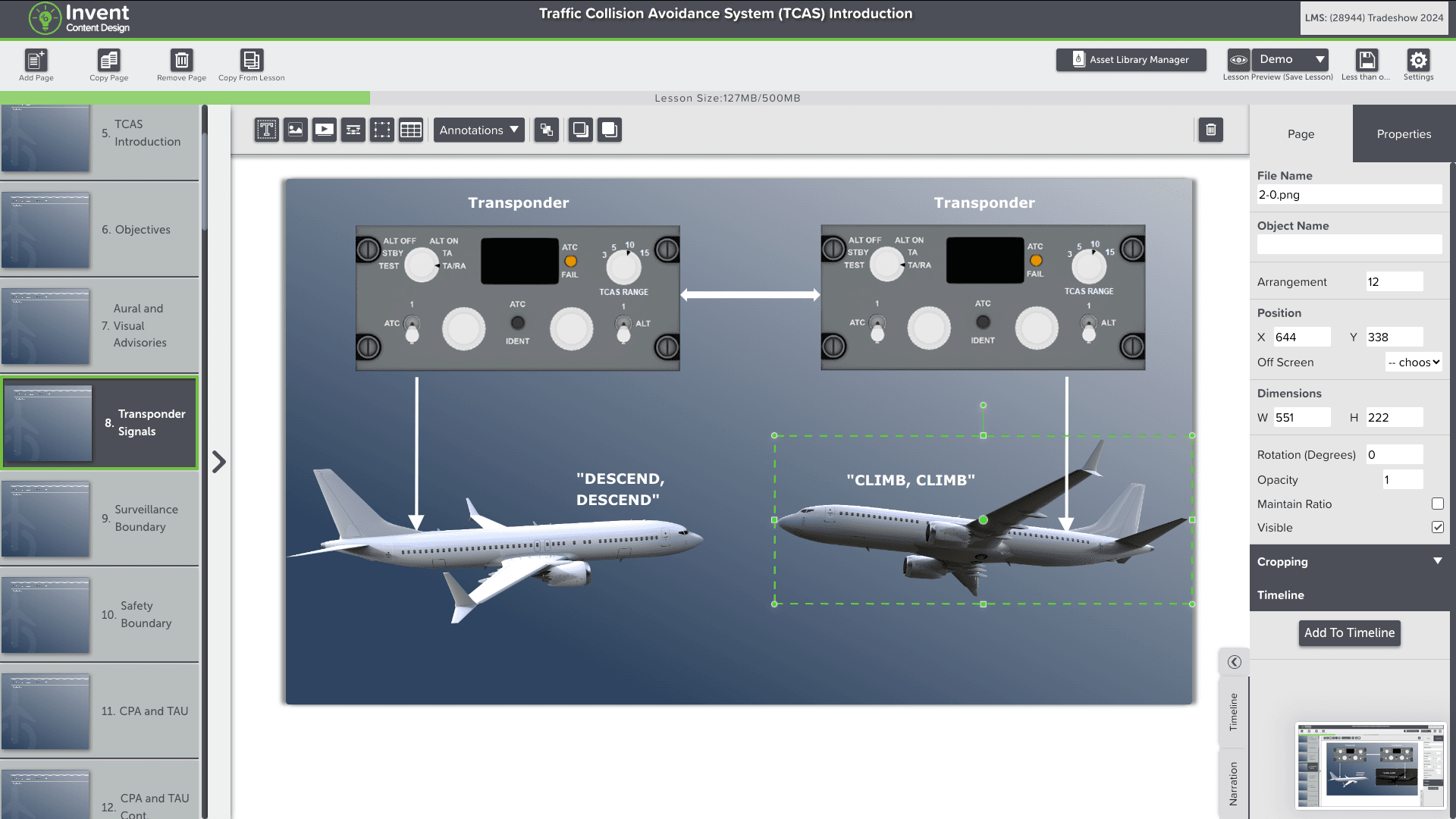Click the insert table tool

[x=411, y=130]
